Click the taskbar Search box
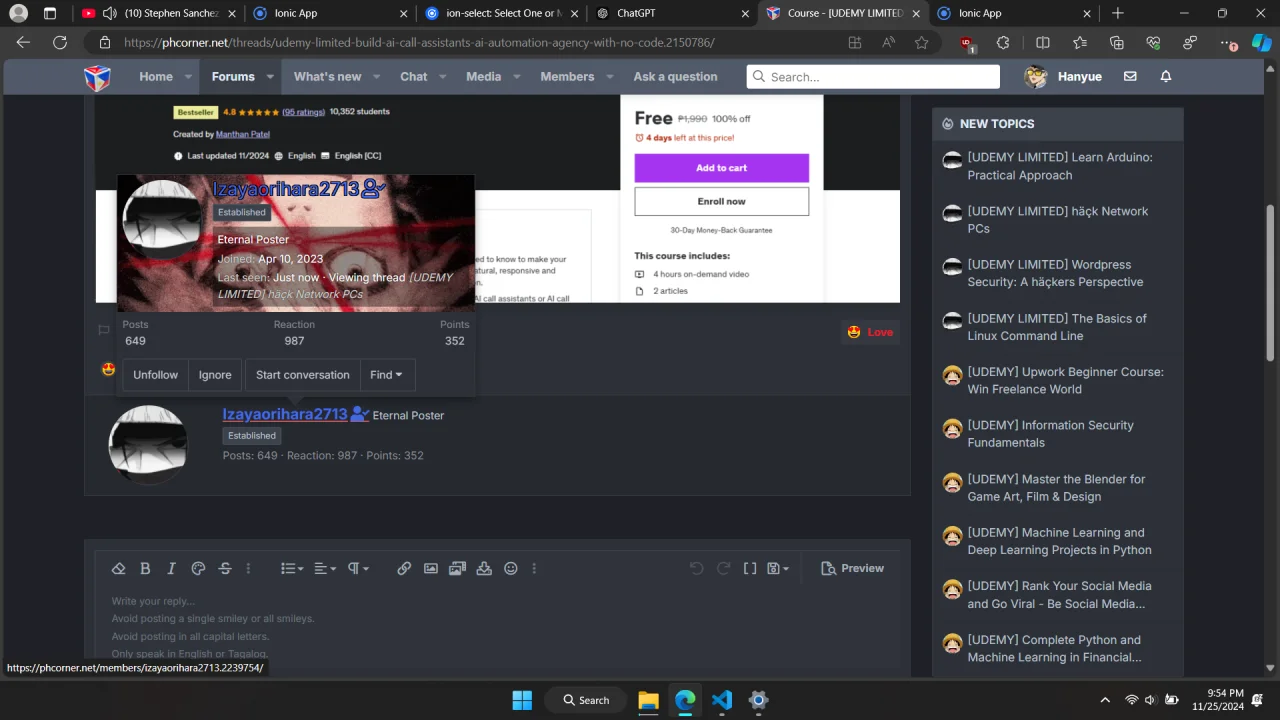1280x720 pixels. coord(586,700)
